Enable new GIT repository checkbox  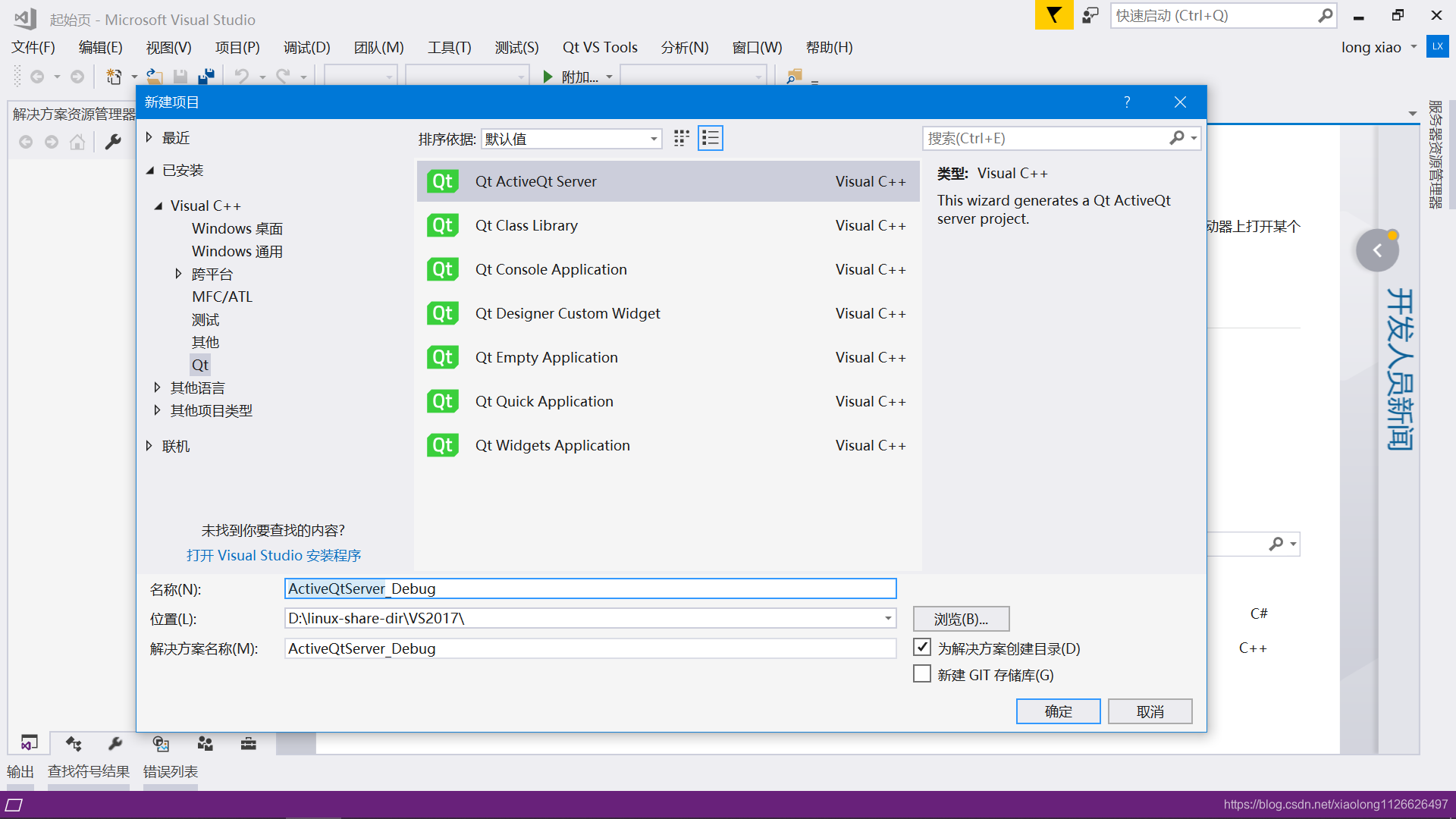pyautogui.click(x=922, y=674)
